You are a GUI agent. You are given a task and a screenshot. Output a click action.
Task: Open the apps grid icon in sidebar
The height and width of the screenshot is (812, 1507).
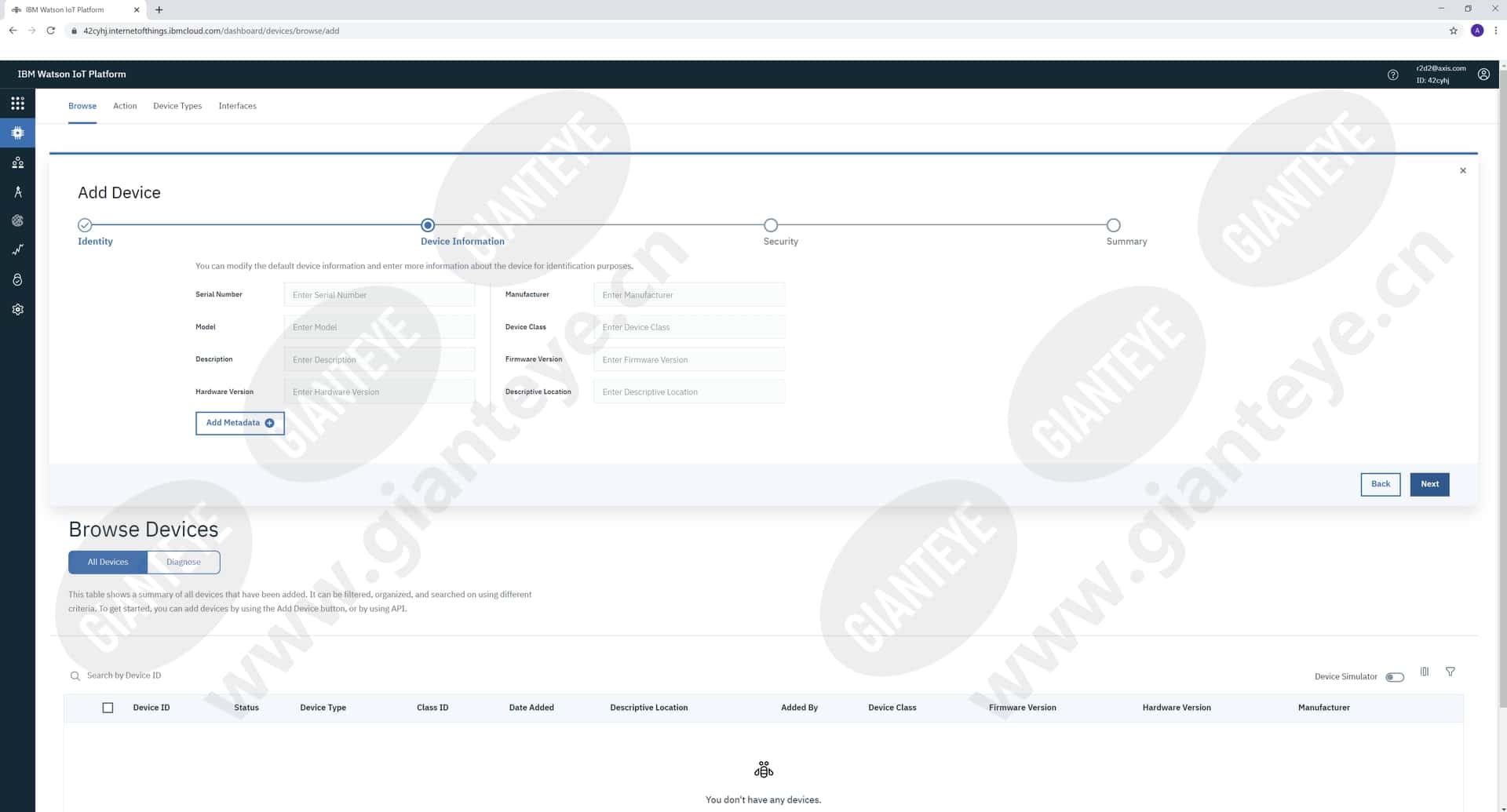click(17, 104)
